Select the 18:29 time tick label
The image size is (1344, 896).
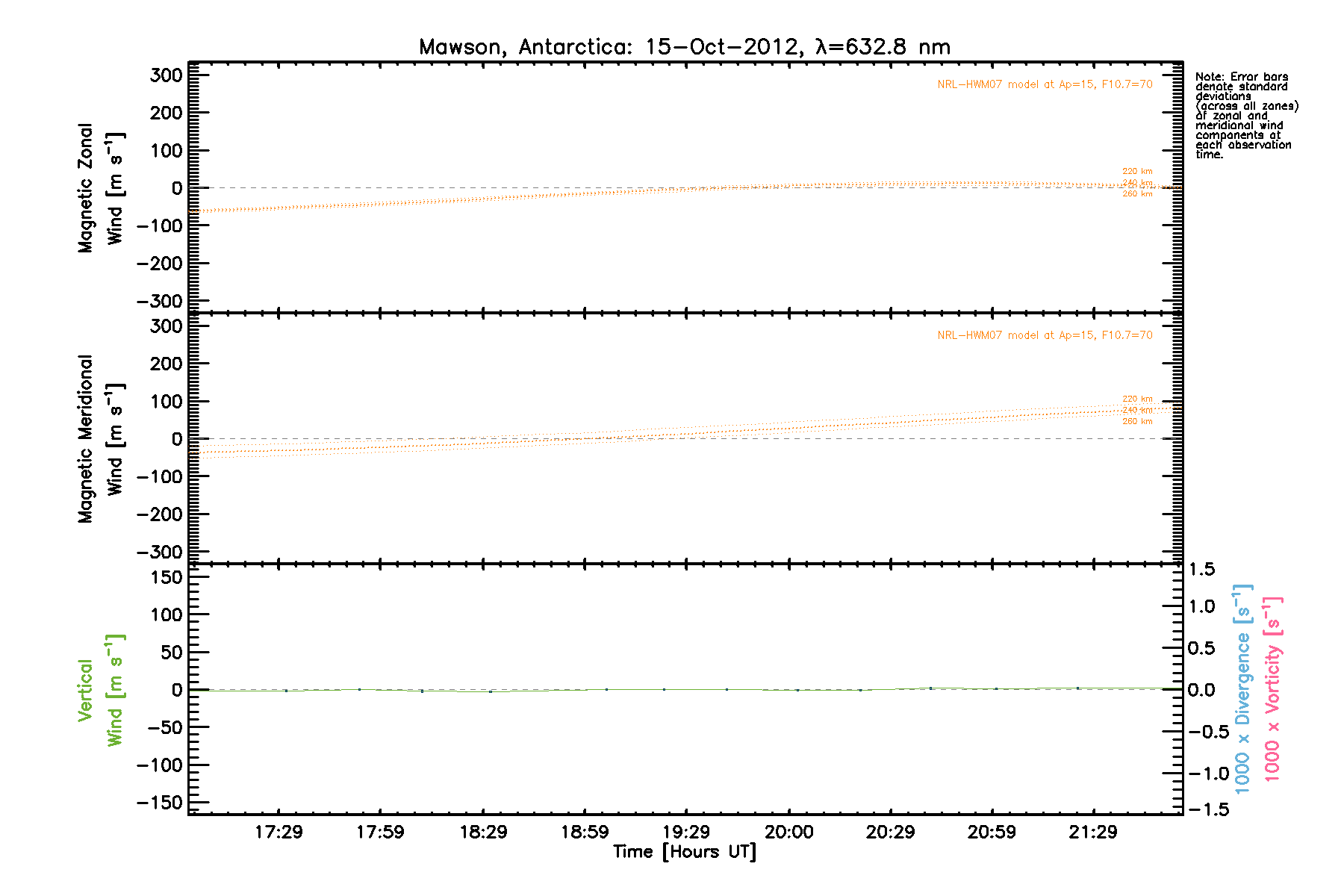tap(483, 832)
